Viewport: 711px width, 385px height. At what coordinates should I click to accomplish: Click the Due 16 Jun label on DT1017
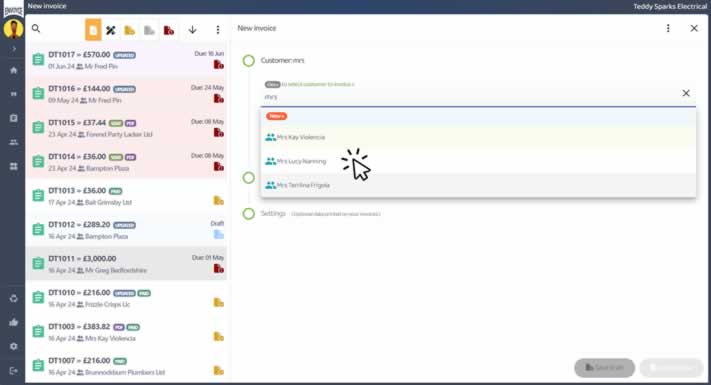click(x=209, y=54)
